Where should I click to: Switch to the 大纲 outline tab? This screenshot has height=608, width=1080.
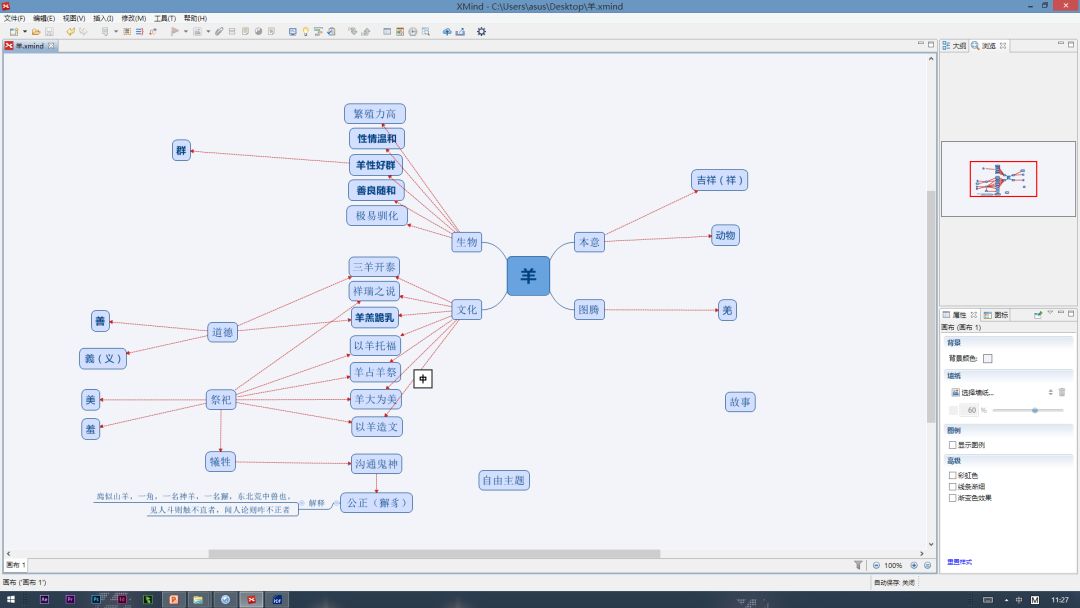[x=954, y=46]
